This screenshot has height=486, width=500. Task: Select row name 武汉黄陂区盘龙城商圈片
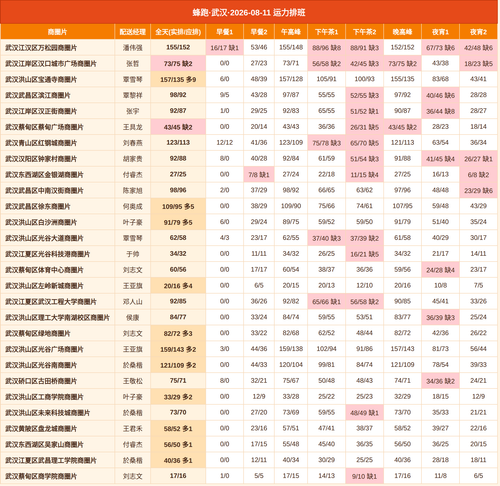click(41, 429)
